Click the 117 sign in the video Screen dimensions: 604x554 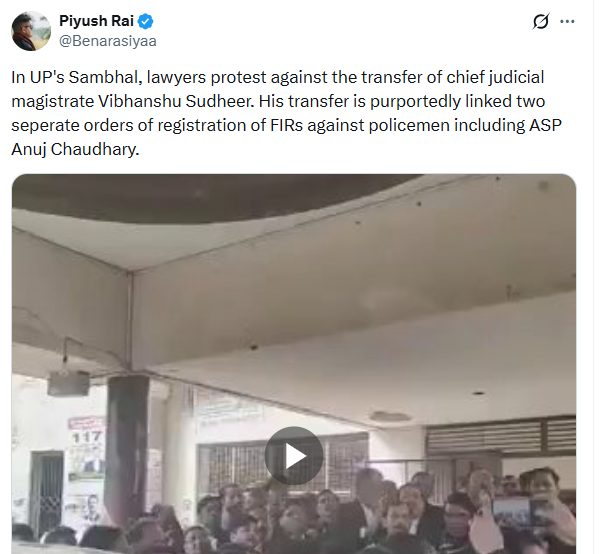[x=87, y=437]
